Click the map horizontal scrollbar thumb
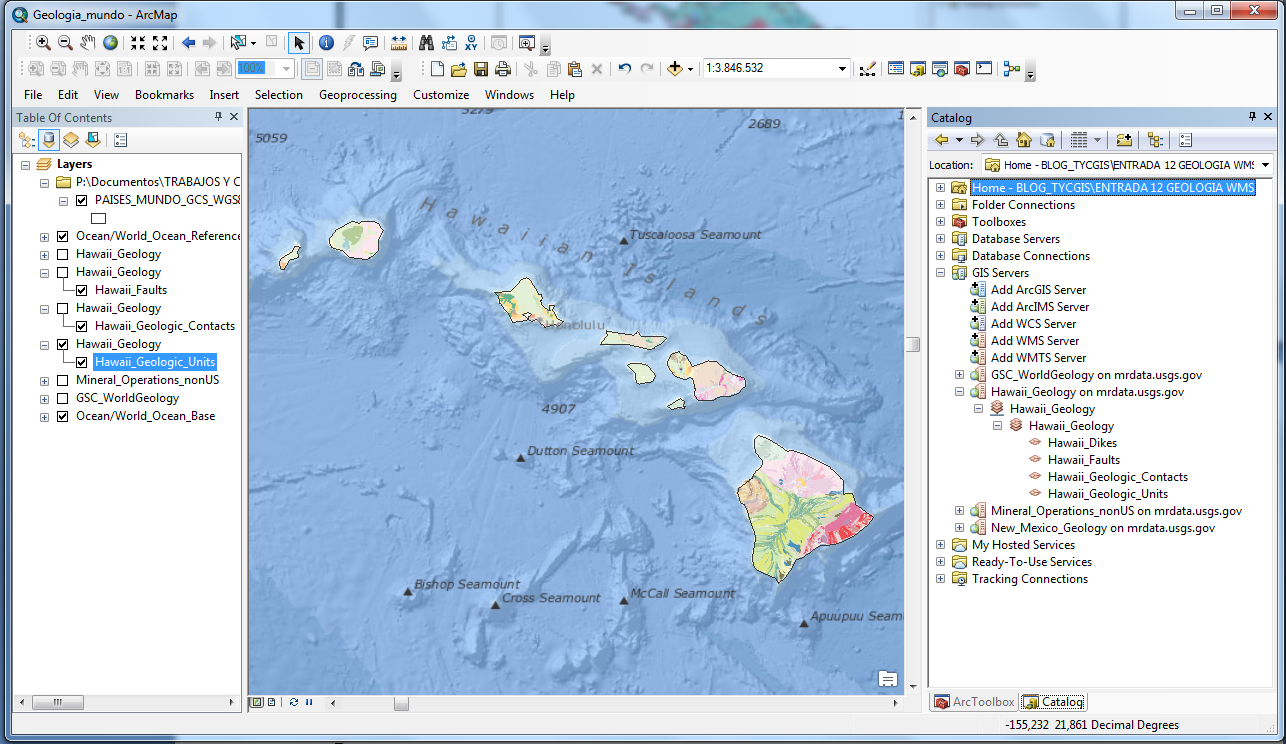This screenshot has width=1286, height=744. pos(401,702)
